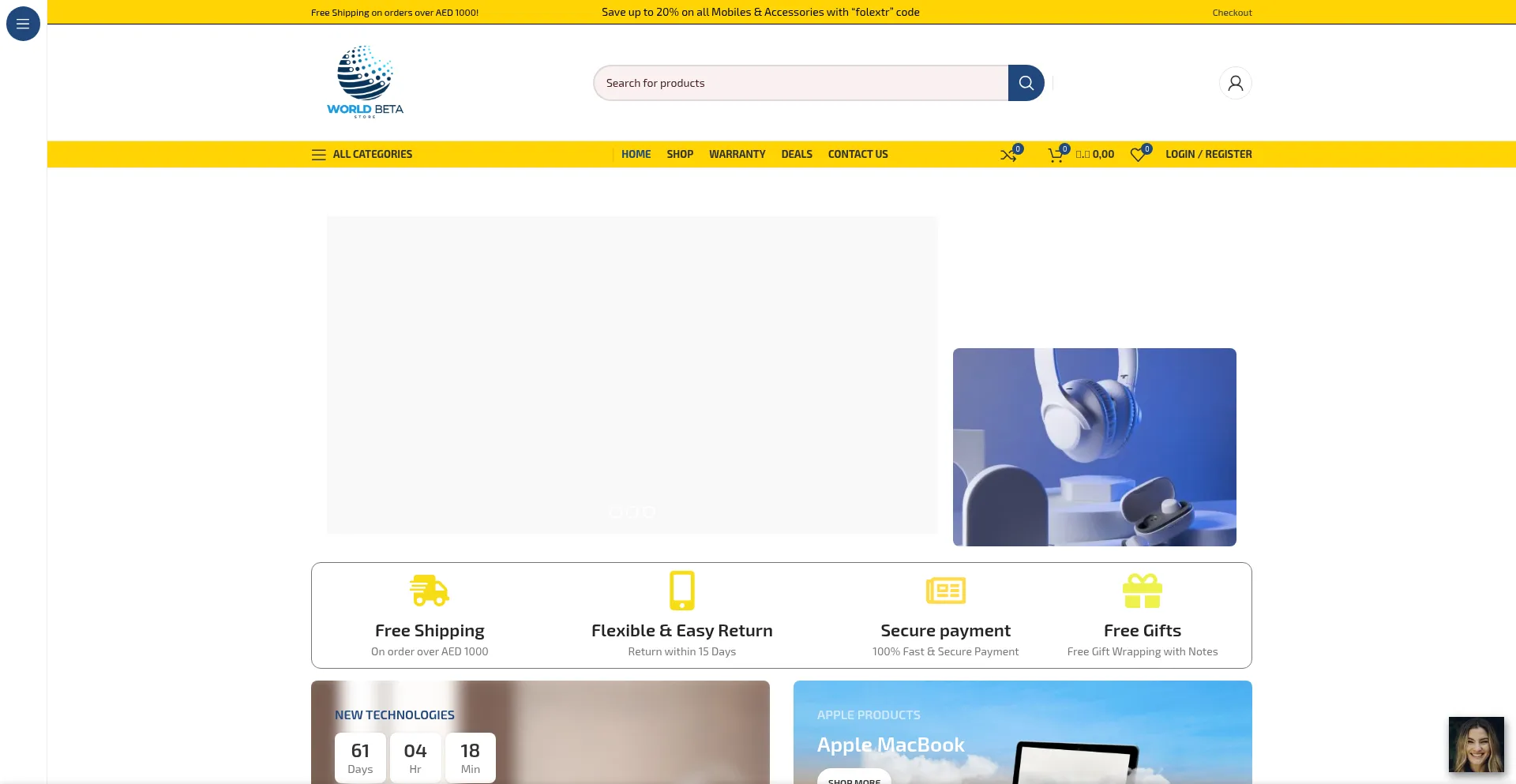Open the search magnifier icon
Viewport: 1516px width, 784px height.
coord(1026,82)
